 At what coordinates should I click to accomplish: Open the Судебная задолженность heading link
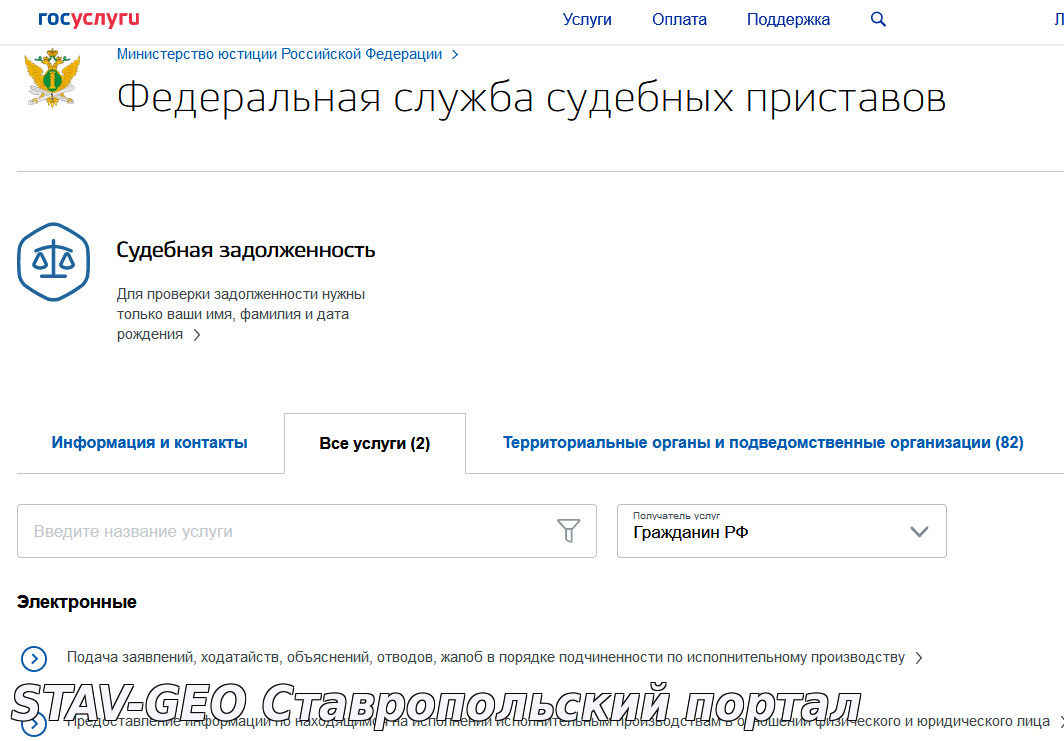pyautogui.click(x=246, y=250)
